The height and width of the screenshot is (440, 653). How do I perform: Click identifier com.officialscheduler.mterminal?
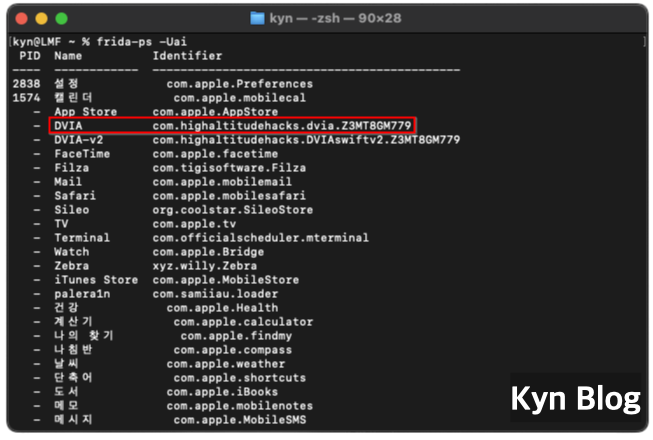260,238
